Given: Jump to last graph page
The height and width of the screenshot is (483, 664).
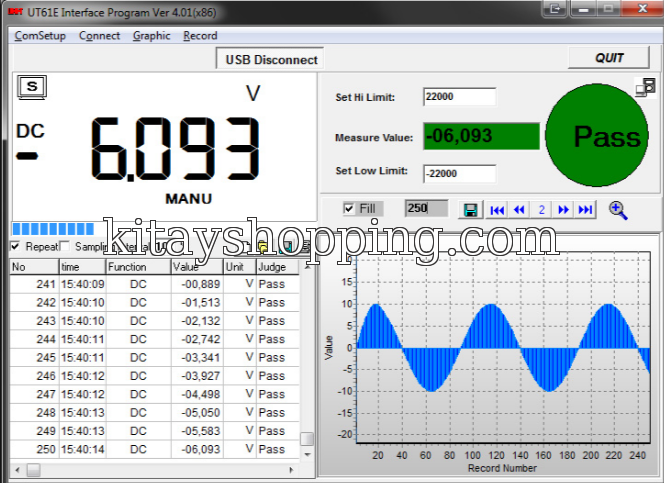Looking at the screenshot, I should pyautogui.click(x=585, y=210).
